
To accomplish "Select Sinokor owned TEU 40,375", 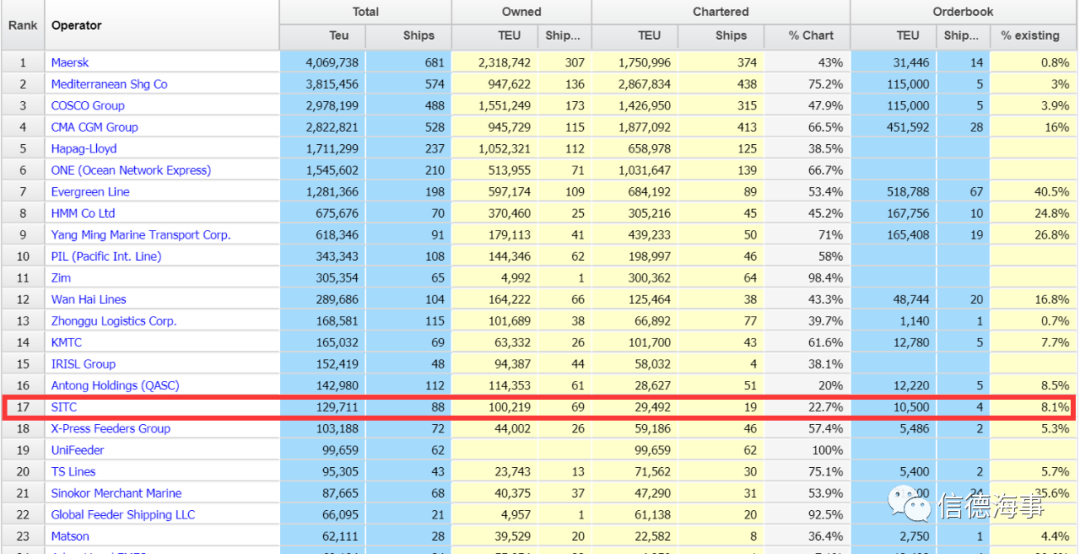I will 511,493.
